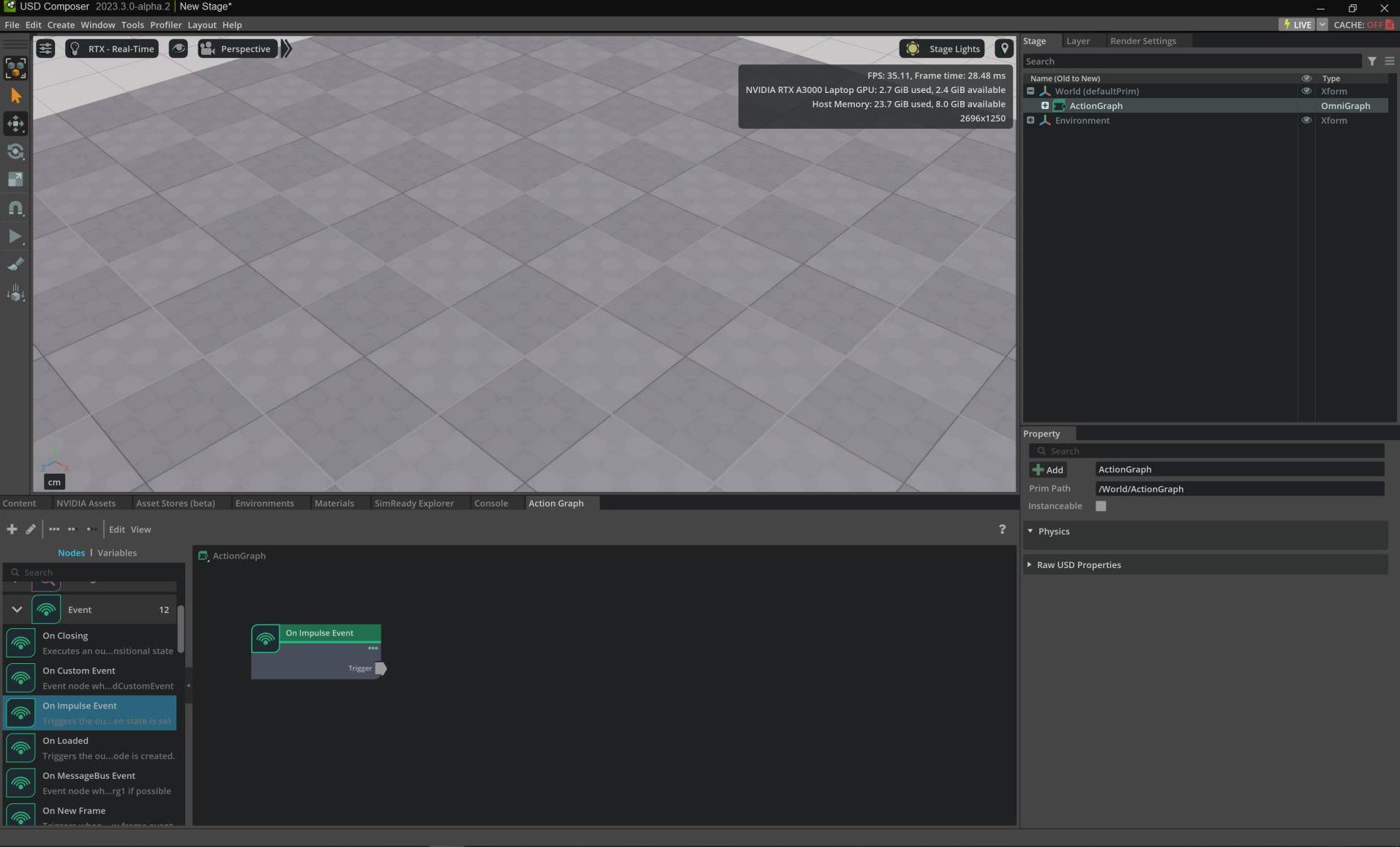Switch to the Render Settings tab

coord(1142,41)
